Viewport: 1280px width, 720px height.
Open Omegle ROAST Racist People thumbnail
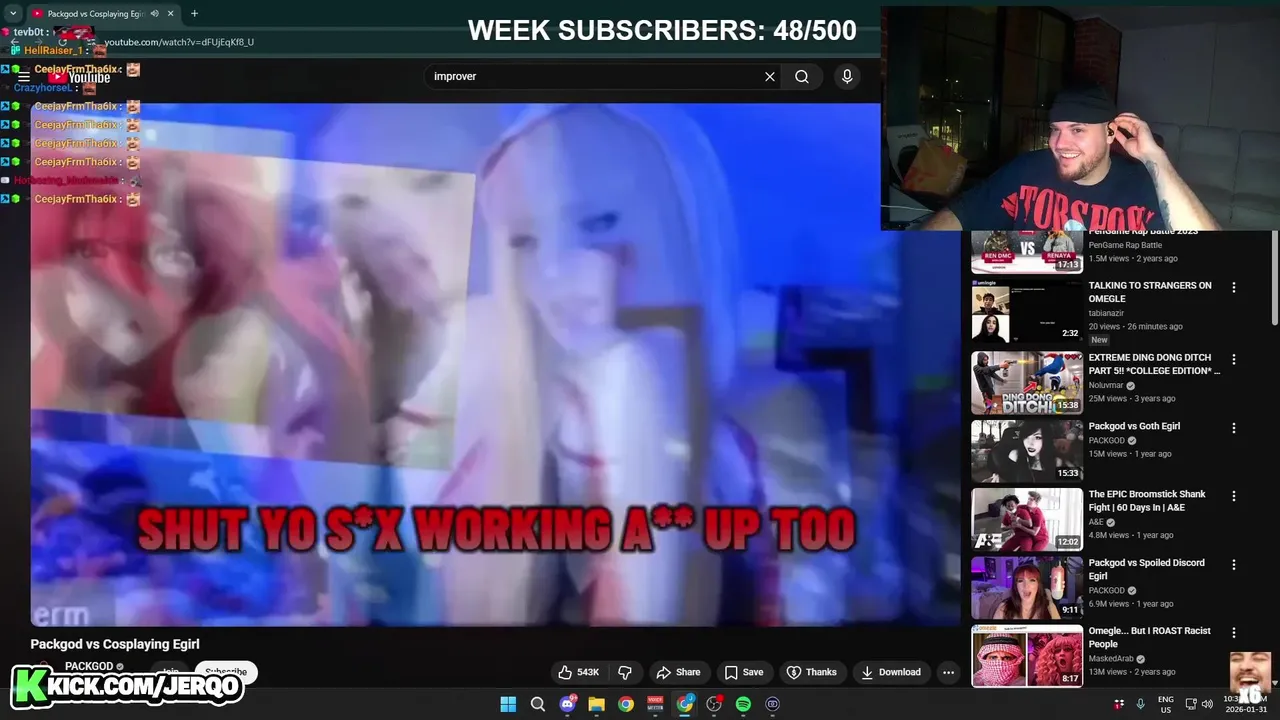[1027, 656]
